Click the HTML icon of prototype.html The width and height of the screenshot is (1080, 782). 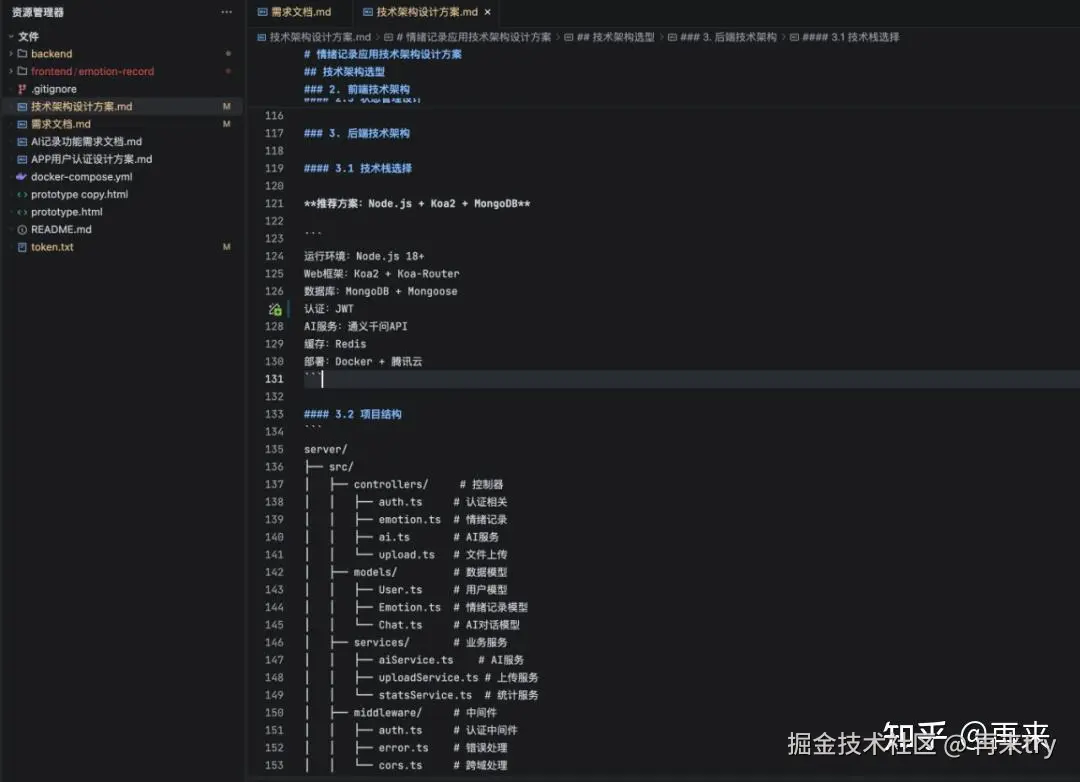pos(22,212)
